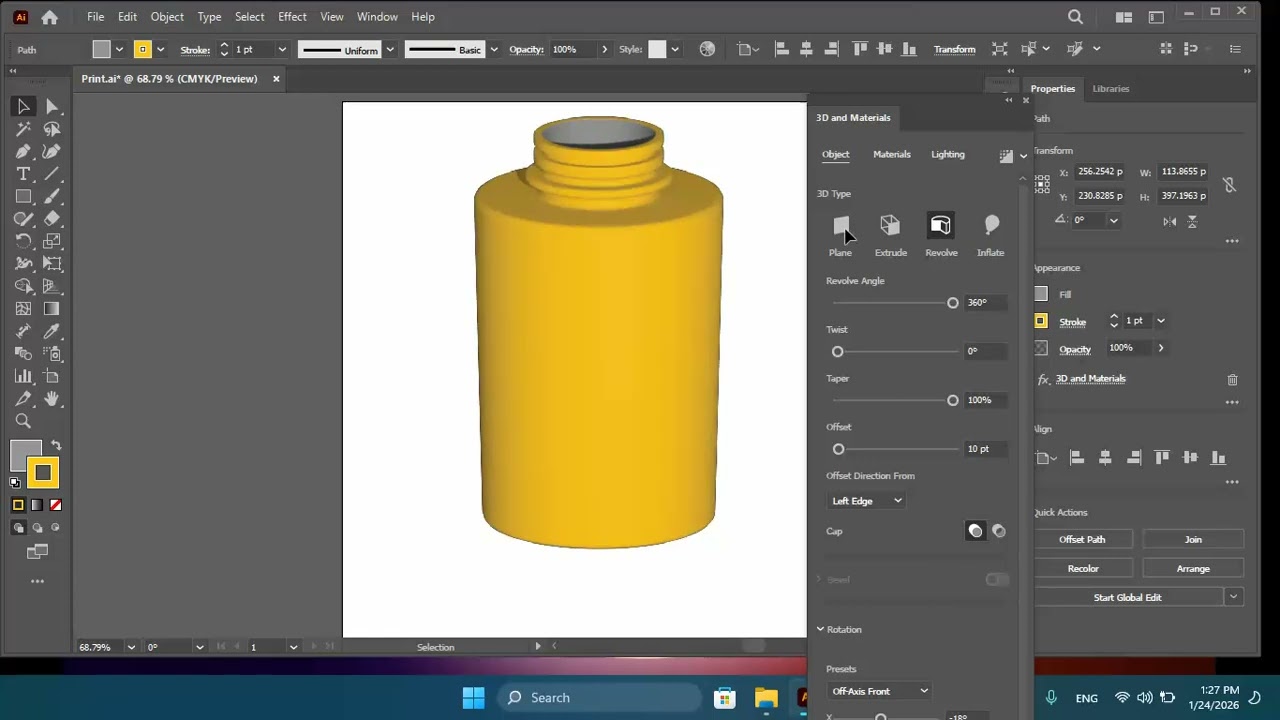Select the Magic Wand tool
The width and height of the screenshot is (1280, 720).
click(x=23, y=129)
